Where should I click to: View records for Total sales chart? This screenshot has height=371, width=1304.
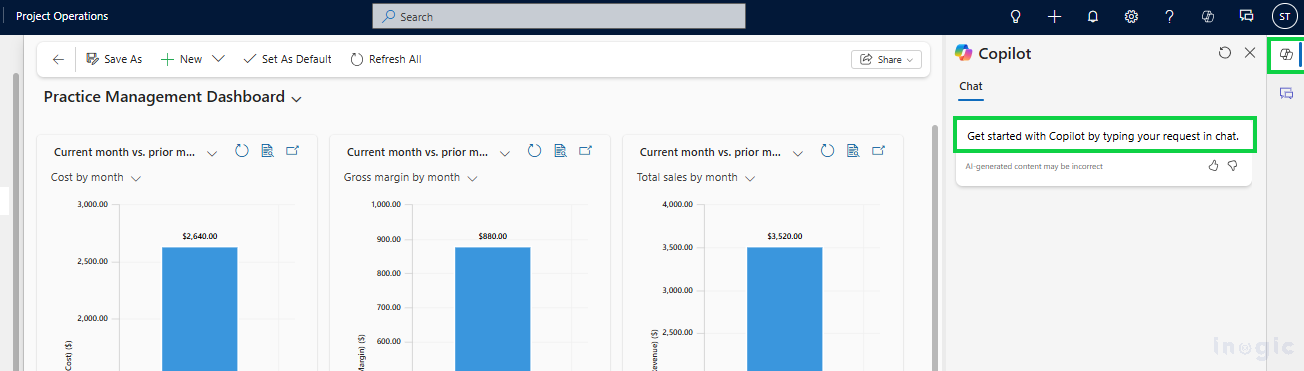[853, 151]
